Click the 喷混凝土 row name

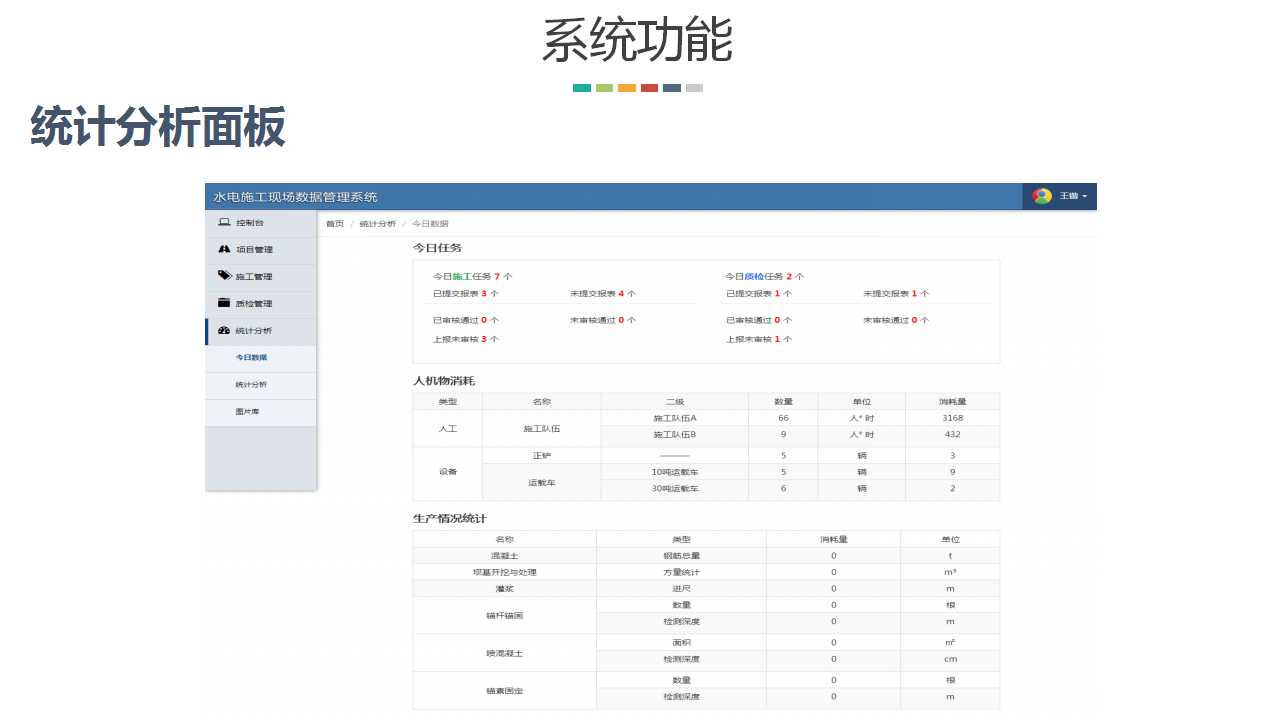click(504, 652)
